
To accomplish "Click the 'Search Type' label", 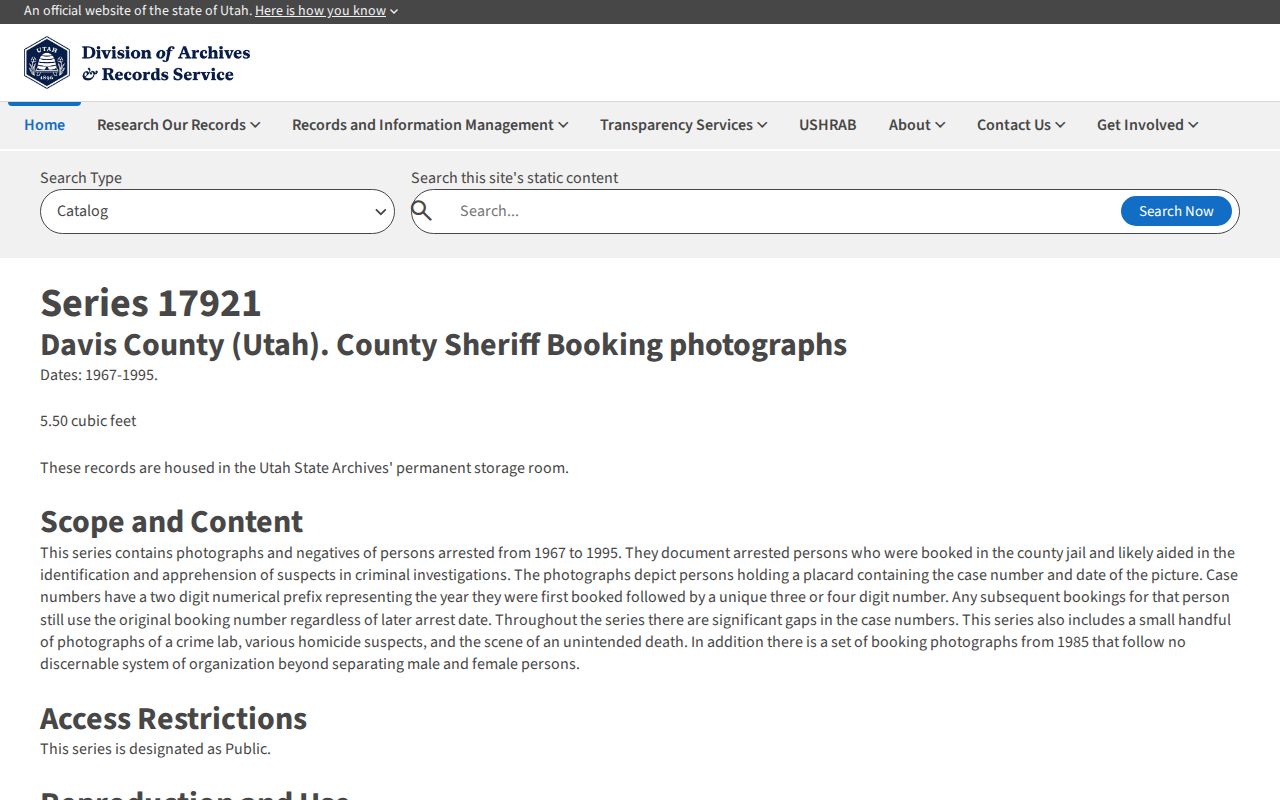I will pos(81,178).
